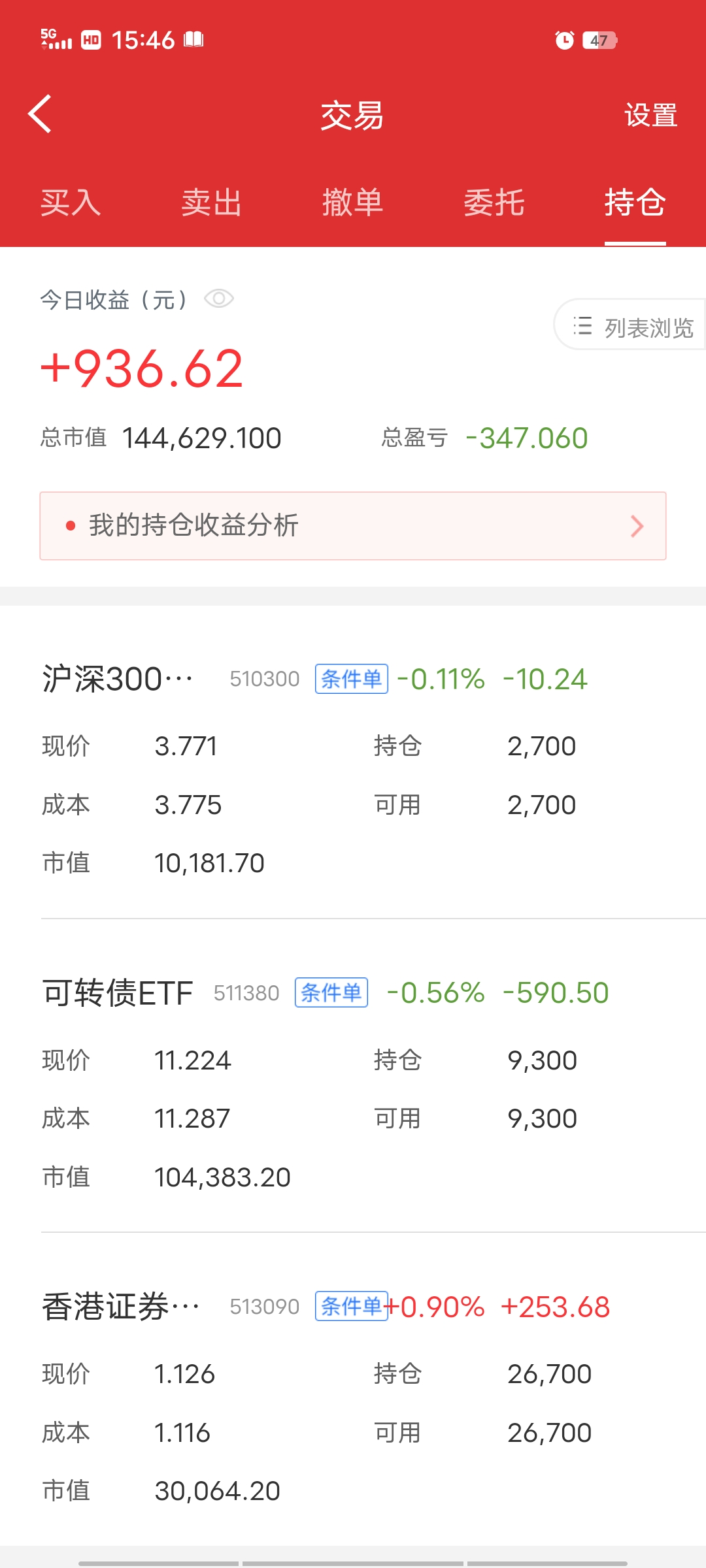Open 条件单 tag for 香港证券 holding
Screen dimensions: 706x1568
[x=351, y=1306]
